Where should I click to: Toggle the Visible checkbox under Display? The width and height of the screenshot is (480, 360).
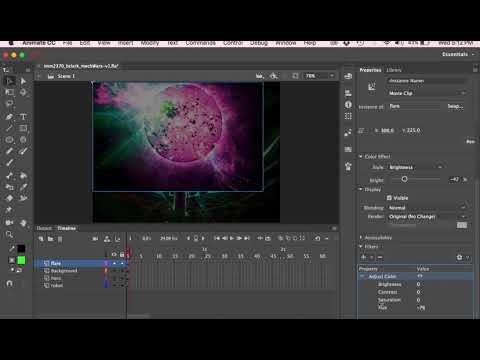pyautogui.click(x=389, y=198)
